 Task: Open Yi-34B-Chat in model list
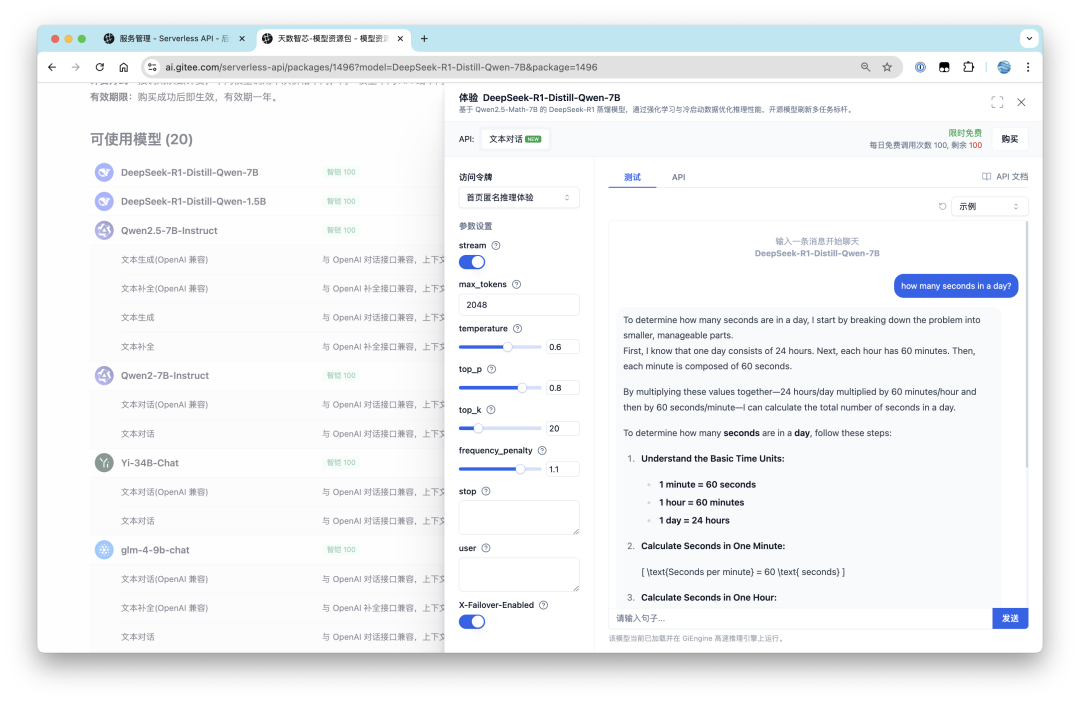[149, 463]
